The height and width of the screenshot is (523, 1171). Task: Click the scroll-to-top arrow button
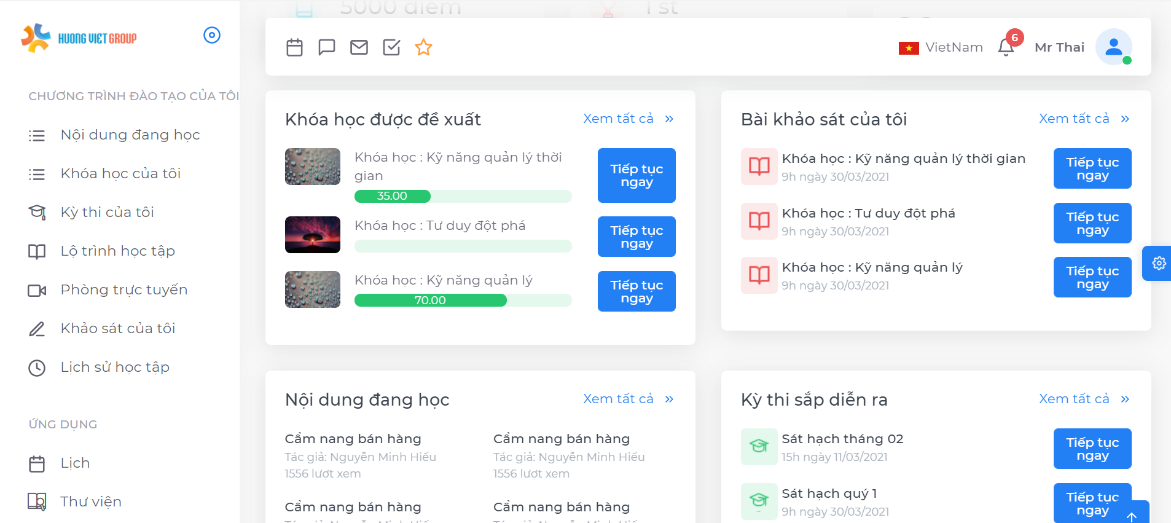[1131, 516]
